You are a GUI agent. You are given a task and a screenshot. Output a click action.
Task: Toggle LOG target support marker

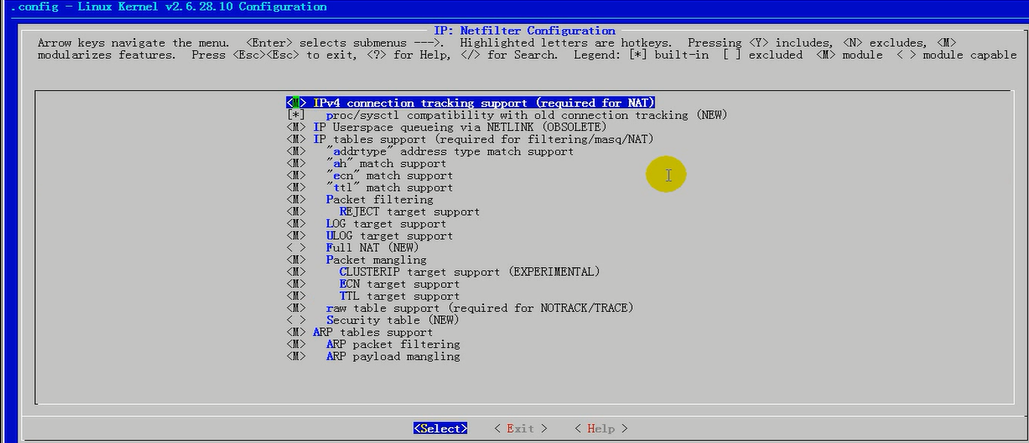[x=296, y=224]
